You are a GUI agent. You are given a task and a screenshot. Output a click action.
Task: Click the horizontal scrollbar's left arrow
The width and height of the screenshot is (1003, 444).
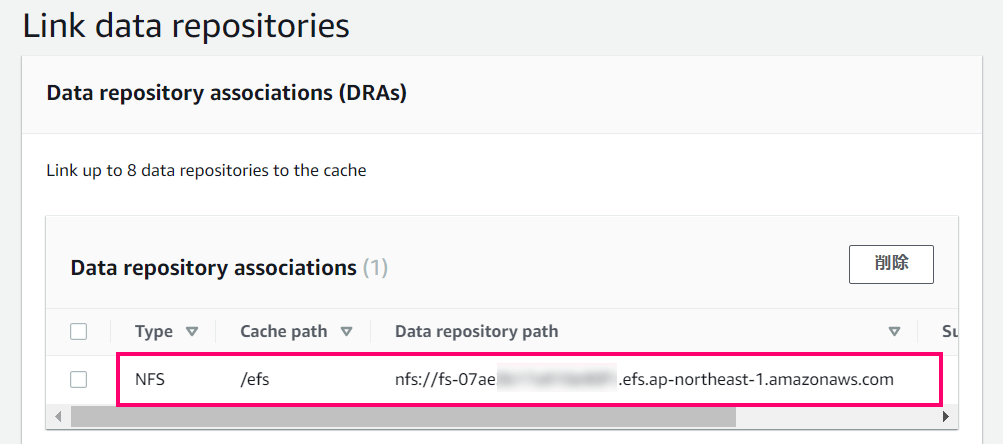pos(58,416)
